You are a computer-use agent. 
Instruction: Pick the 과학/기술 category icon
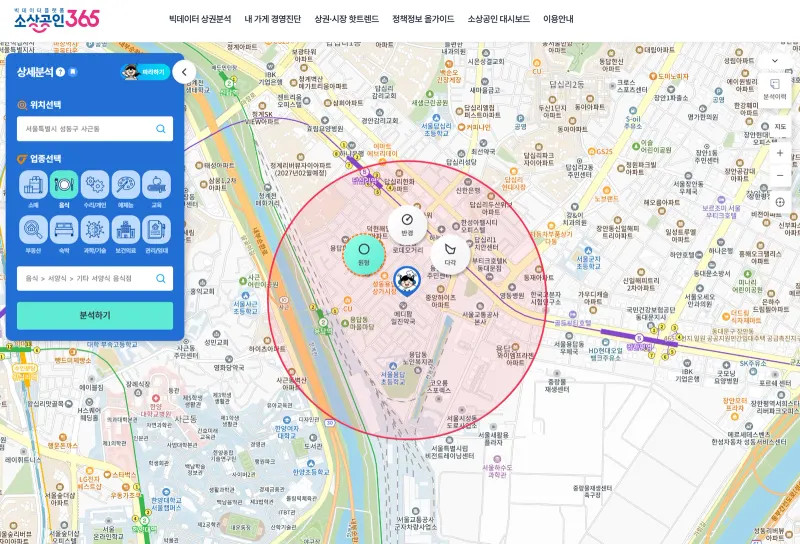coord(95,230)
